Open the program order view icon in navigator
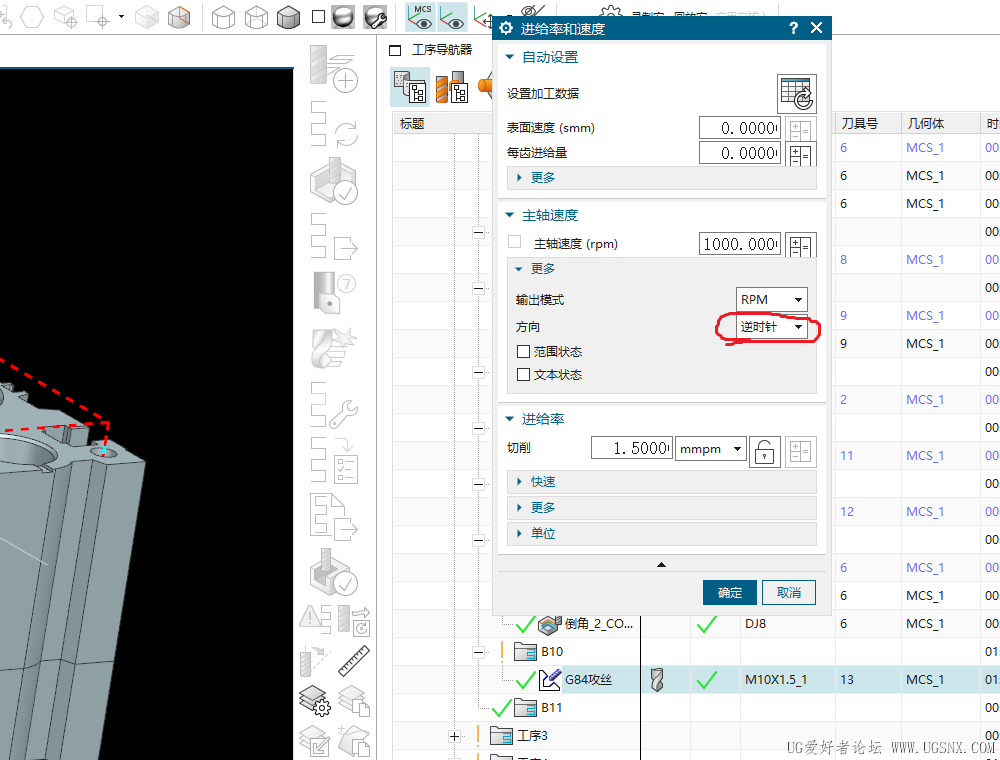1000x760 pixels. click(x=410, y=88)
